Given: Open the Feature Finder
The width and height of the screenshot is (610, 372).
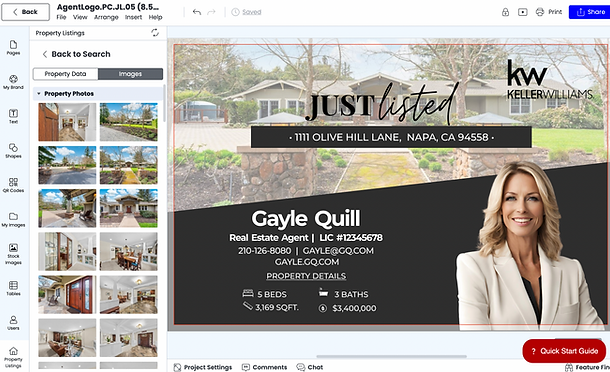Looking at the screenshot, I should 587,367.
